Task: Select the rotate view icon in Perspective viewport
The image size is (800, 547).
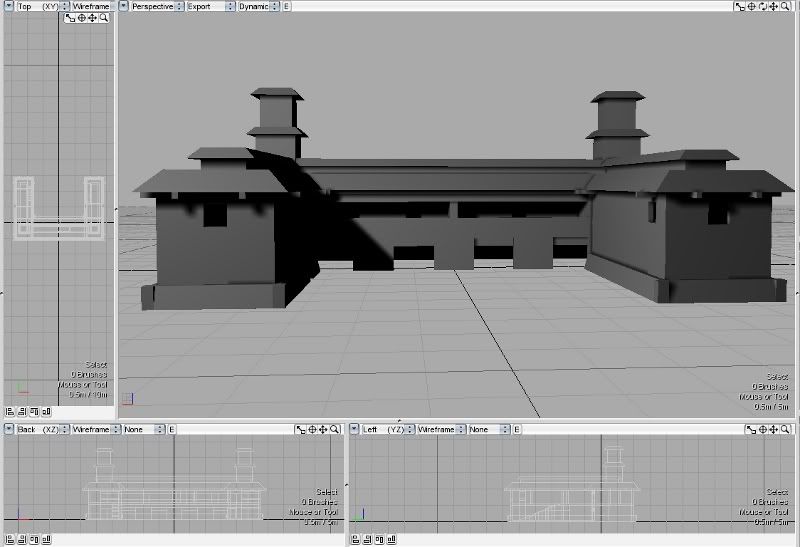Action: [765, 6]
